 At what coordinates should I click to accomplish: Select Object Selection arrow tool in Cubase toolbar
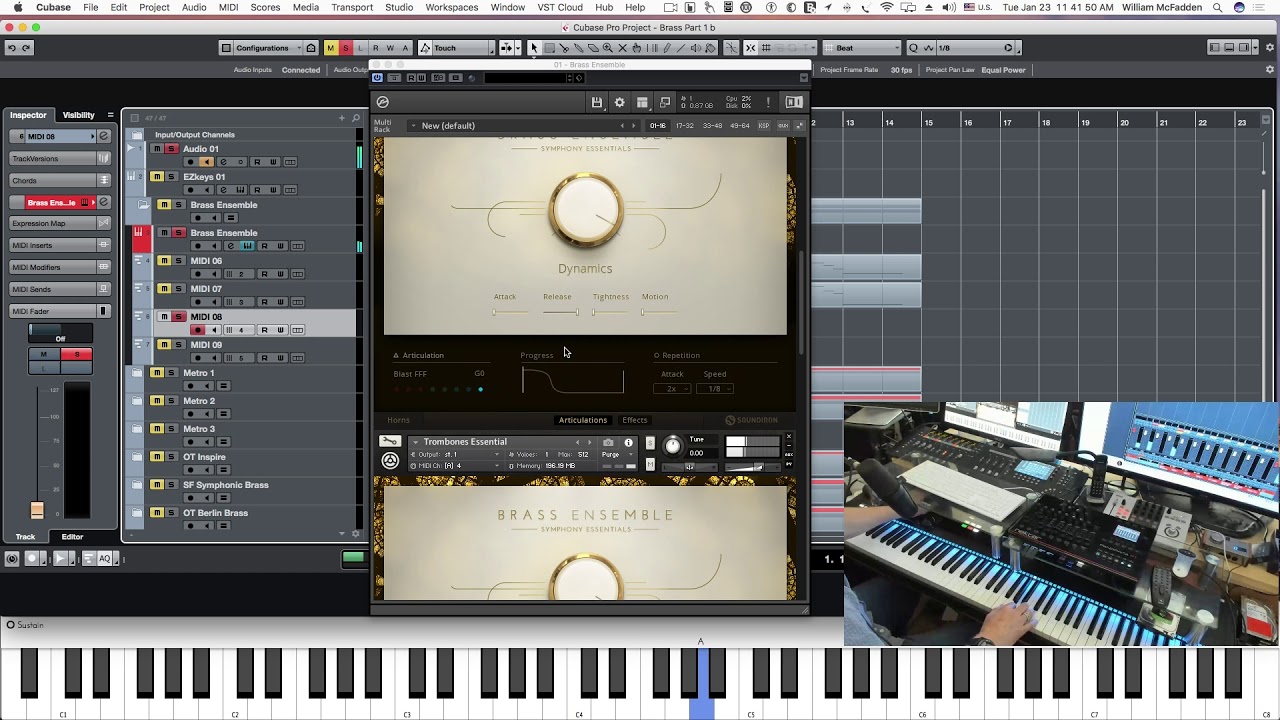click(x=533, y=48)
